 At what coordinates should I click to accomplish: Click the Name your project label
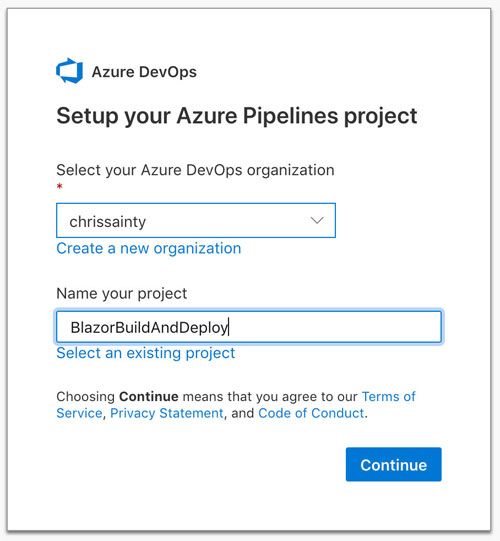[121, 294]
